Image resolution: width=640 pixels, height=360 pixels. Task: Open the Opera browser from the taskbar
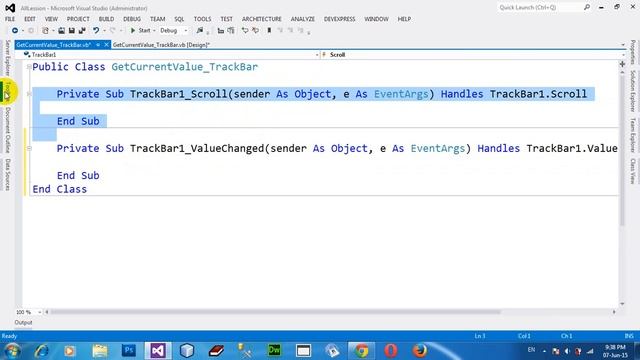(391, 351)
